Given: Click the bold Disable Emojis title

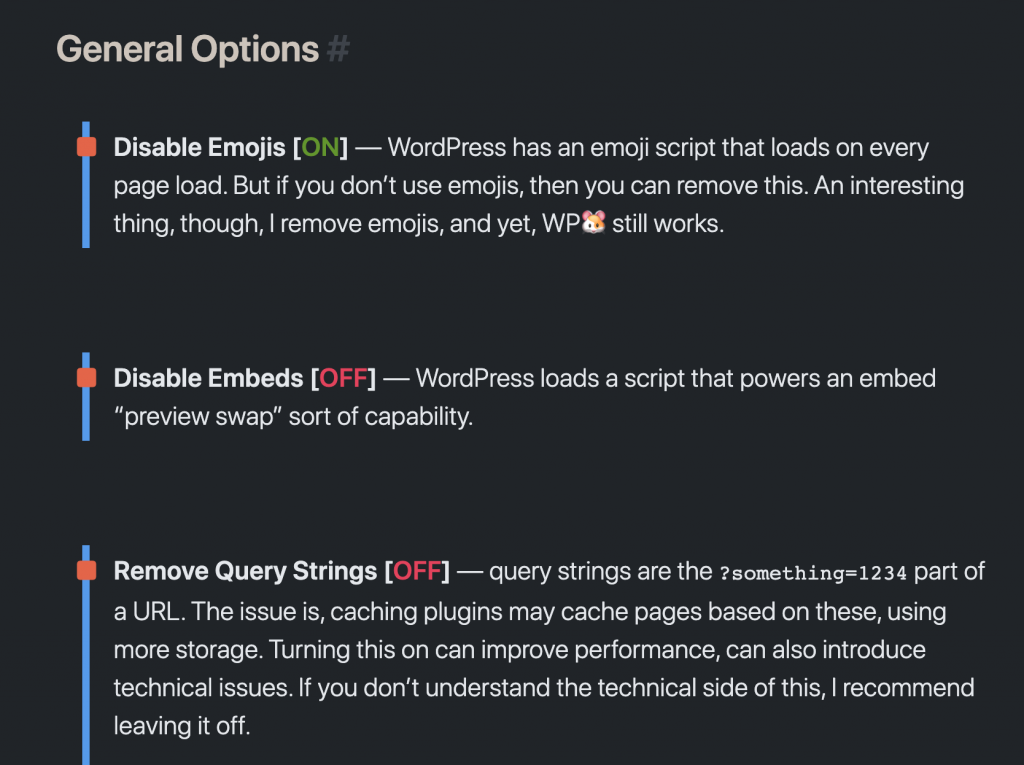Looking at the screenshot, I should [200, 148].
